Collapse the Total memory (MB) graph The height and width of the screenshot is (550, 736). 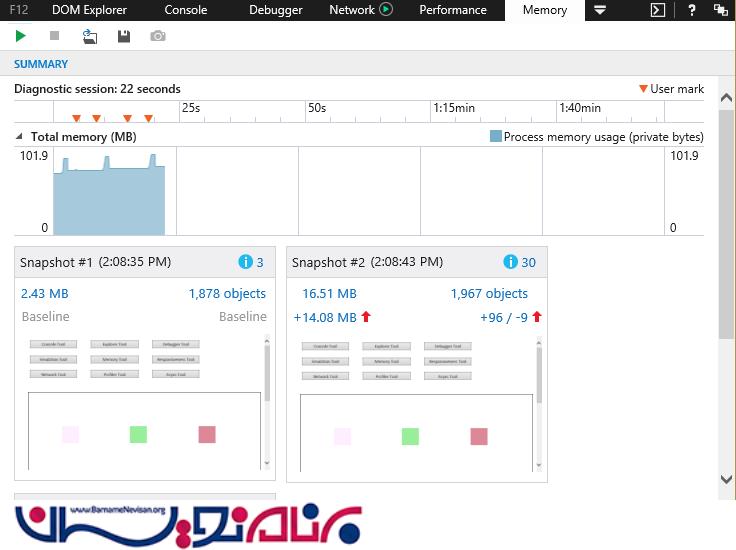coord(19,137)
